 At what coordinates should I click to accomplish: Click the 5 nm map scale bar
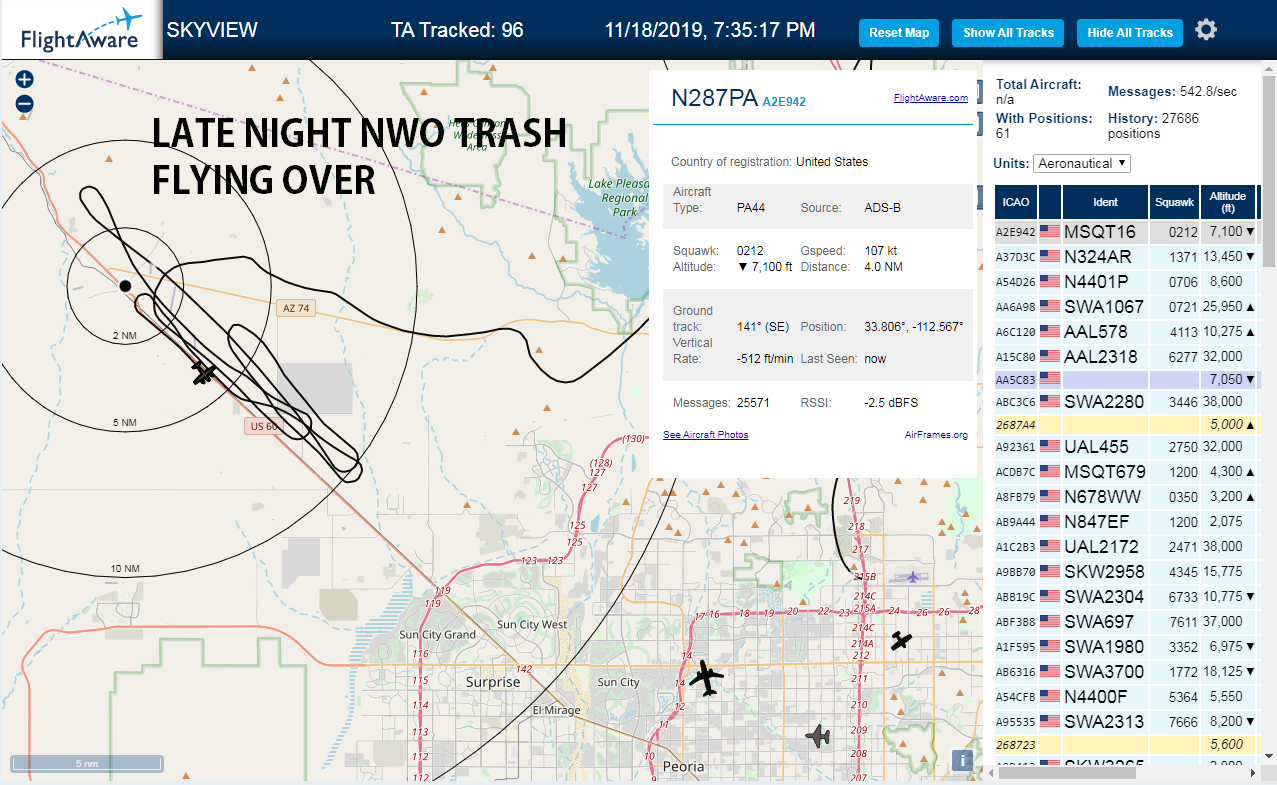click(87, 764)
